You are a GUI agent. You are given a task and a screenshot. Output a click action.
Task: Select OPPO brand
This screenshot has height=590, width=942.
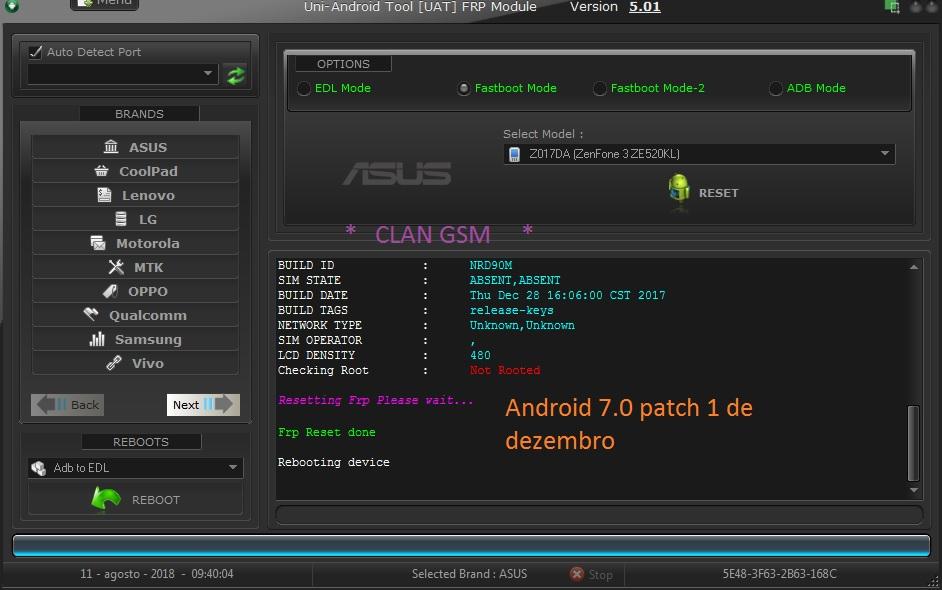click(x=135, y=291)
